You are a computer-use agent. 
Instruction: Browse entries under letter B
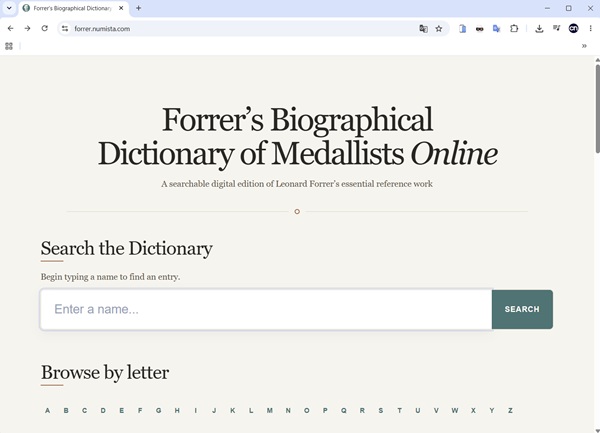pyautogui.click(x=66, y=410)
